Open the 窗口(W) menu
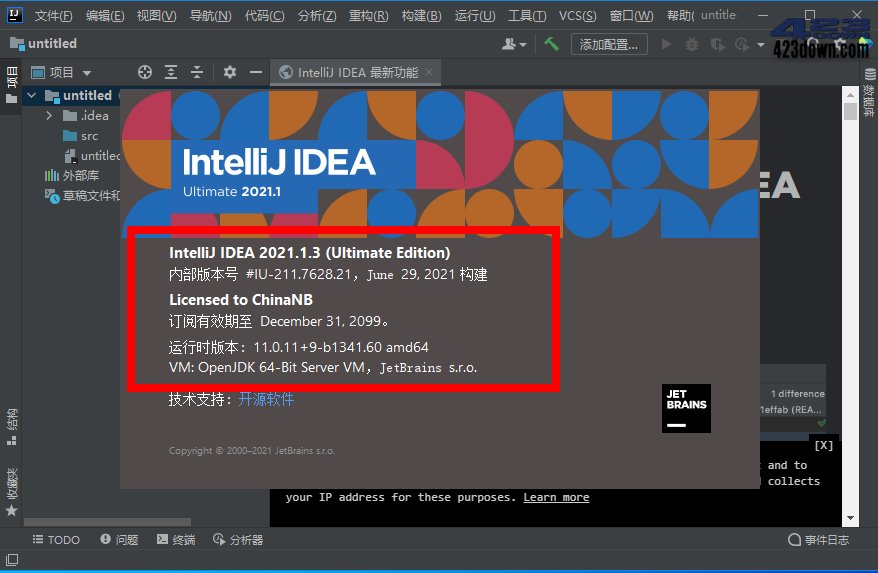 click(631, 16)
